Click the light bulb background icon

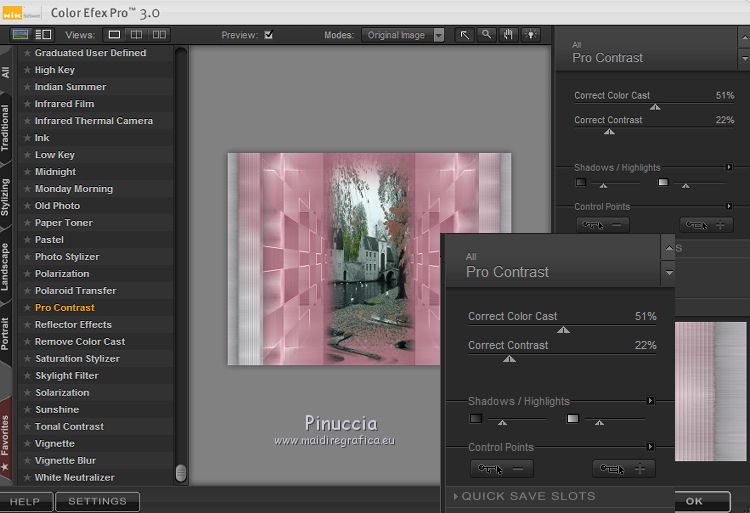click(530, 35)
